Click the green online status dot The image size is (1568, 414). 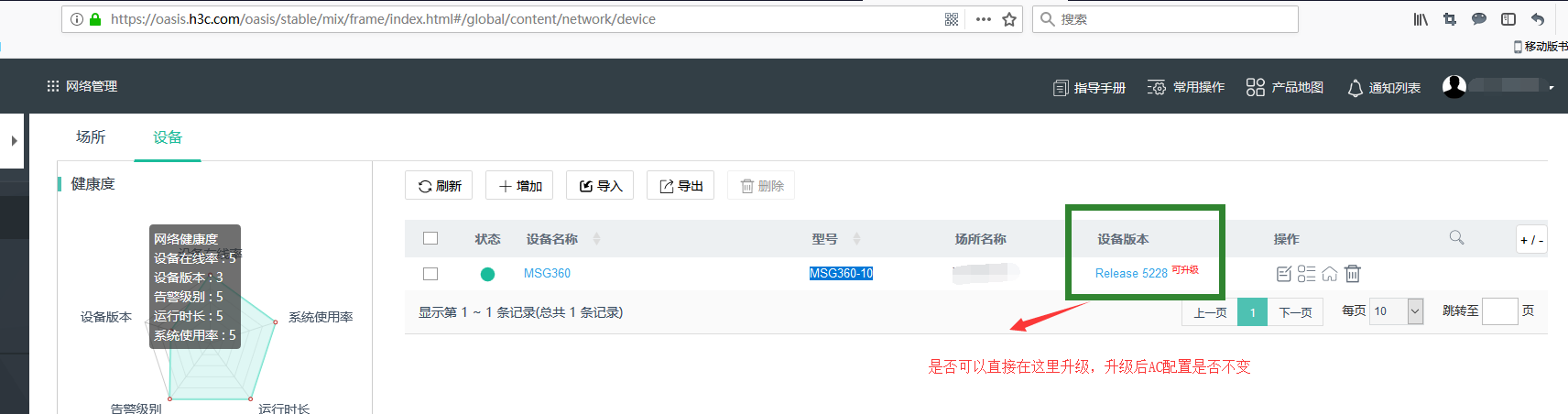[487, 274]
